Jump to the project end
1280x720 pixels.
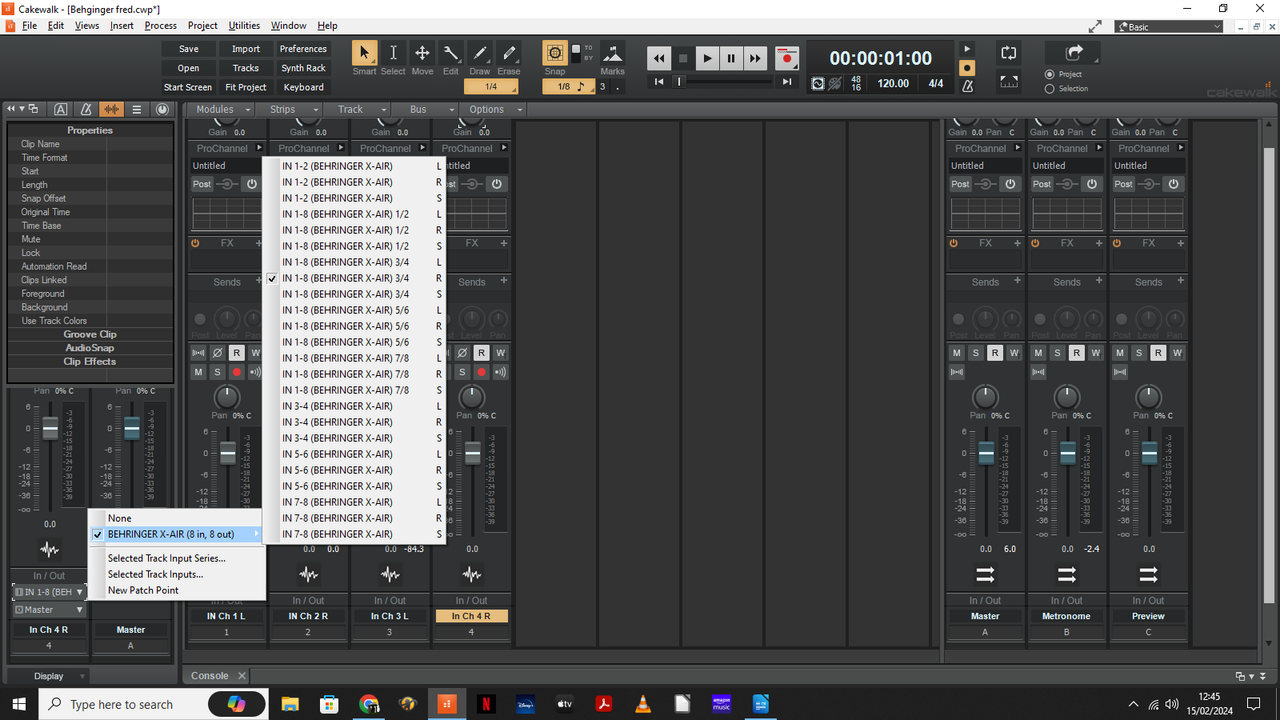[x=787, y=82]
